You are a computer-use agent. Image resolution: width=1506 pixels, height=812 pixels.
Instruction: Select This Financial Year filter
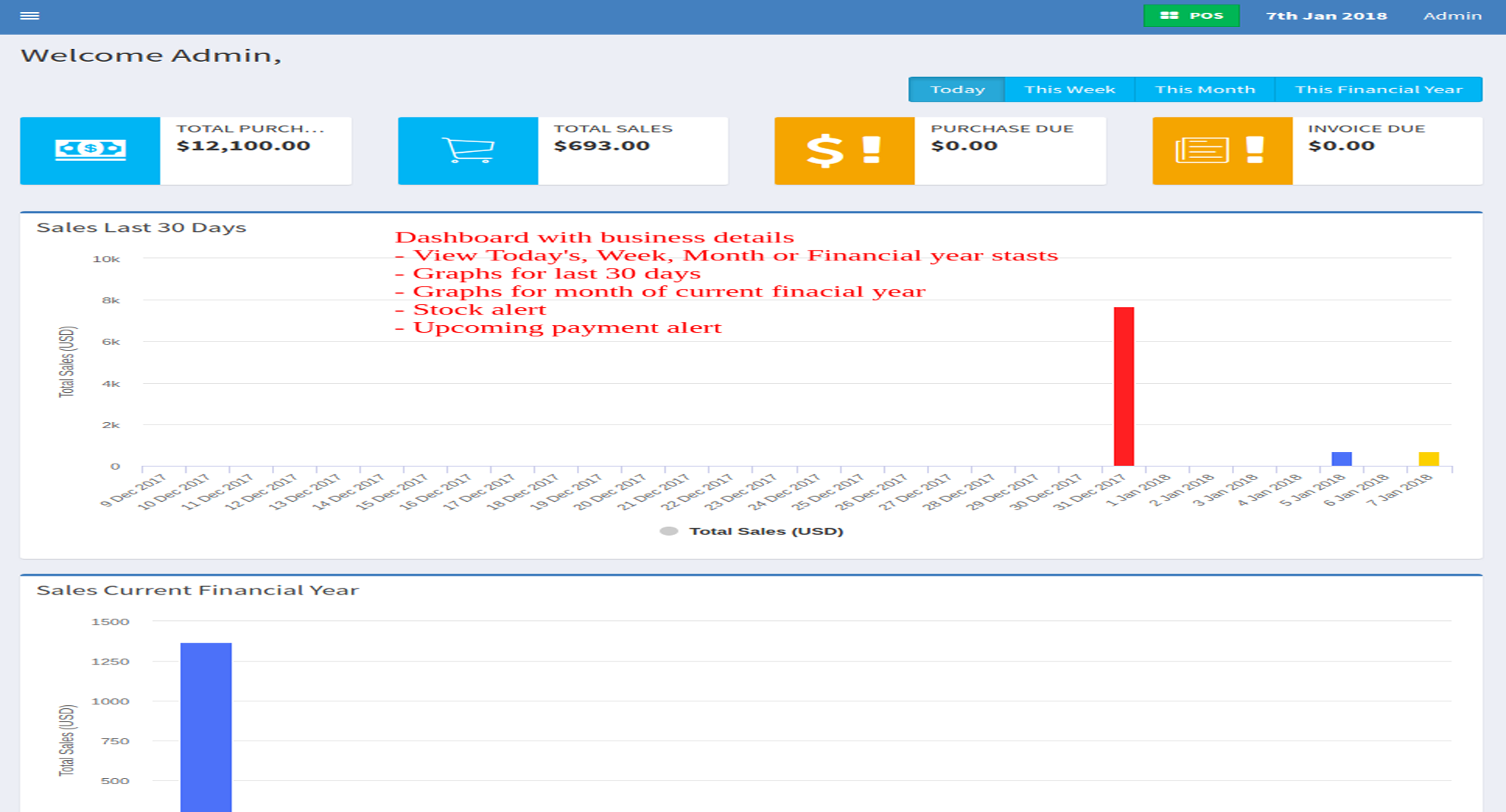coord(1378,90)
